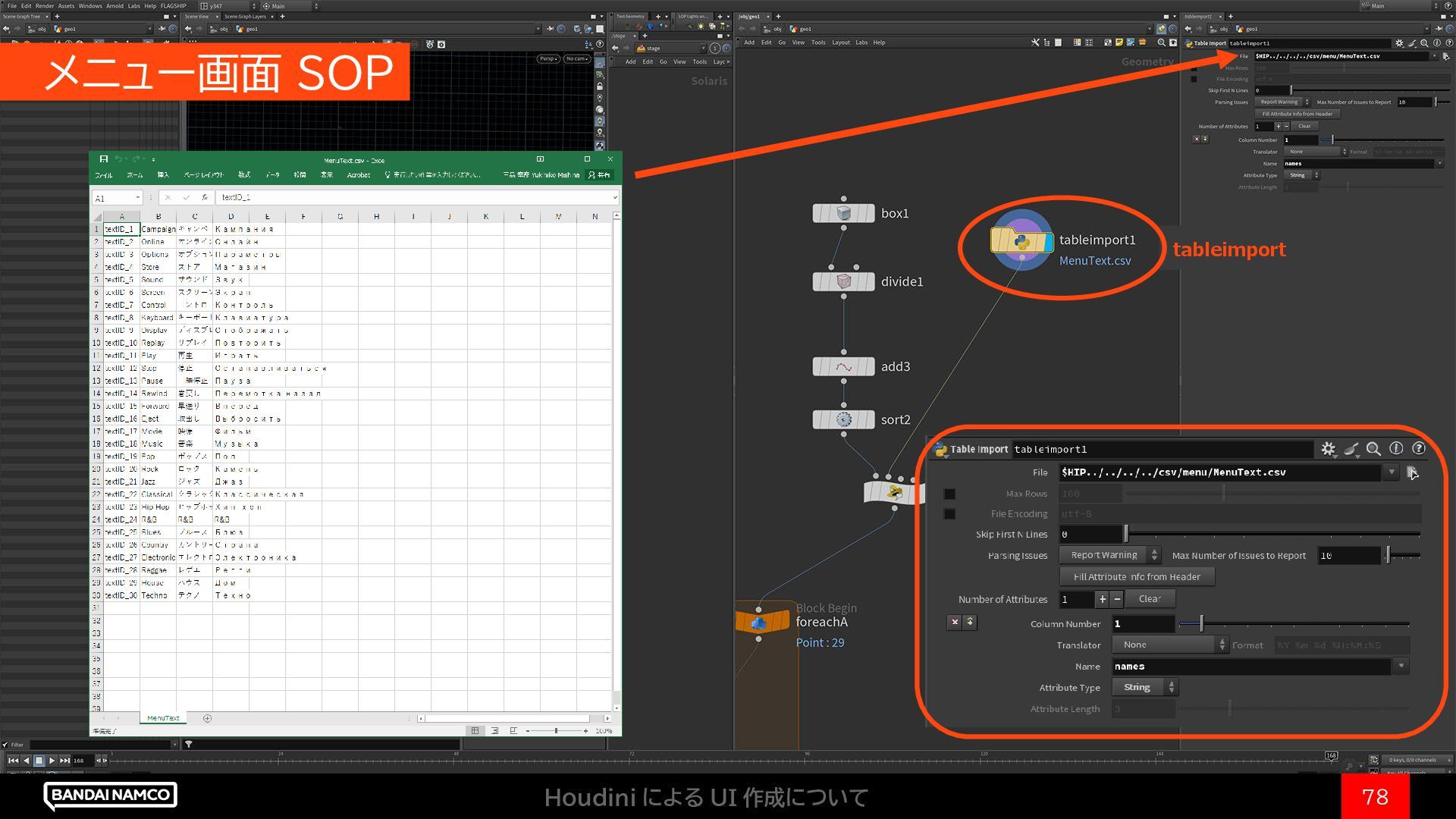Click the search magnifier in Table Import panel
This screenshot has width=1456, height=819.
coord(1373,449)
